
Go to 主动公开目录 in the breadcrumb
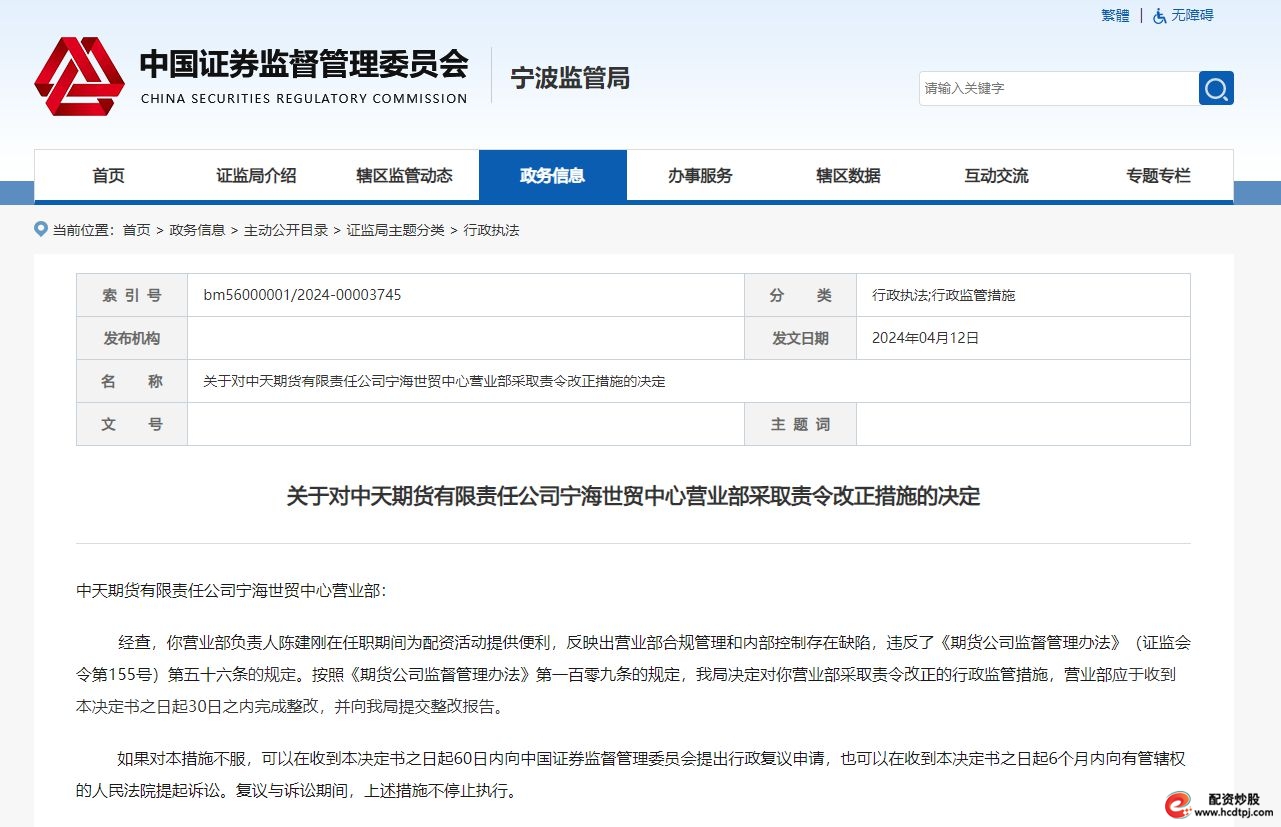point(286,230)
